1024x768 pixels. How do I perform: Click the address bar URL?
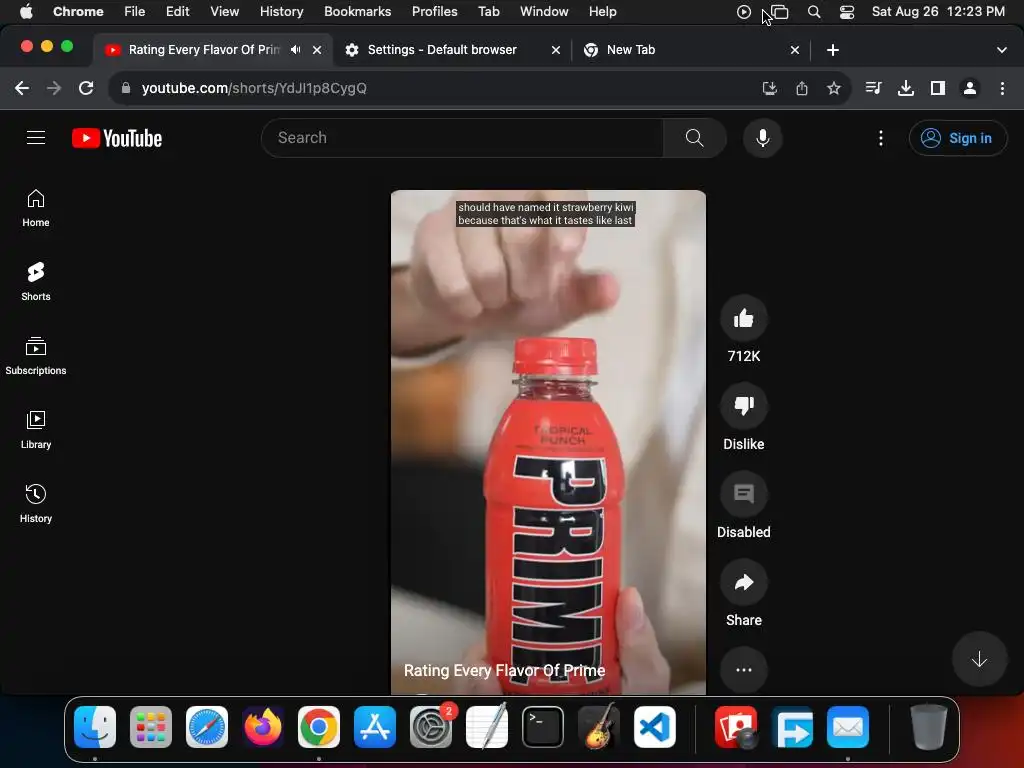coord(254,88)
